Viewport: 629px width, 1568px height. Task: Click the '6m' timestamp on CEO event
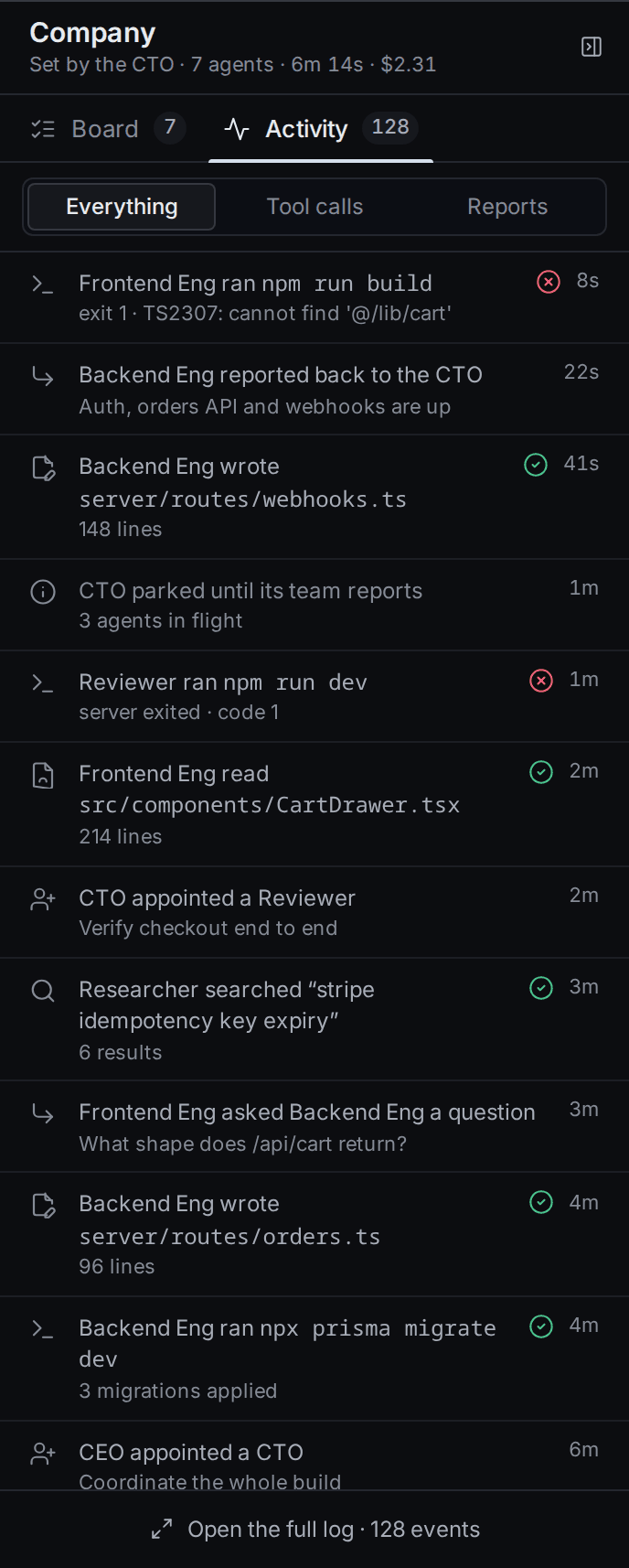point(584,1450)
